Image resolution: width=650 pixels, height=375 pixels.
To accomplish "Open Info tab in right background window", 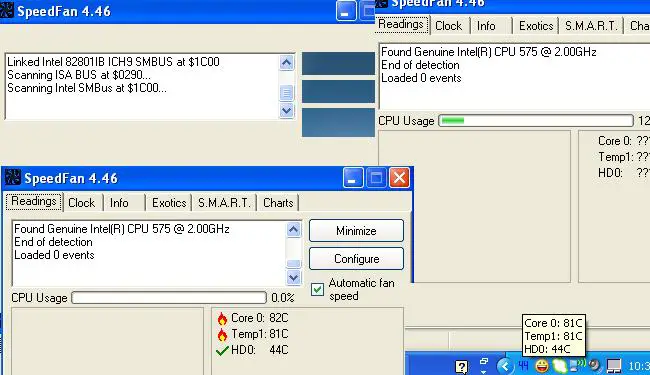I will tap(486, 26).
